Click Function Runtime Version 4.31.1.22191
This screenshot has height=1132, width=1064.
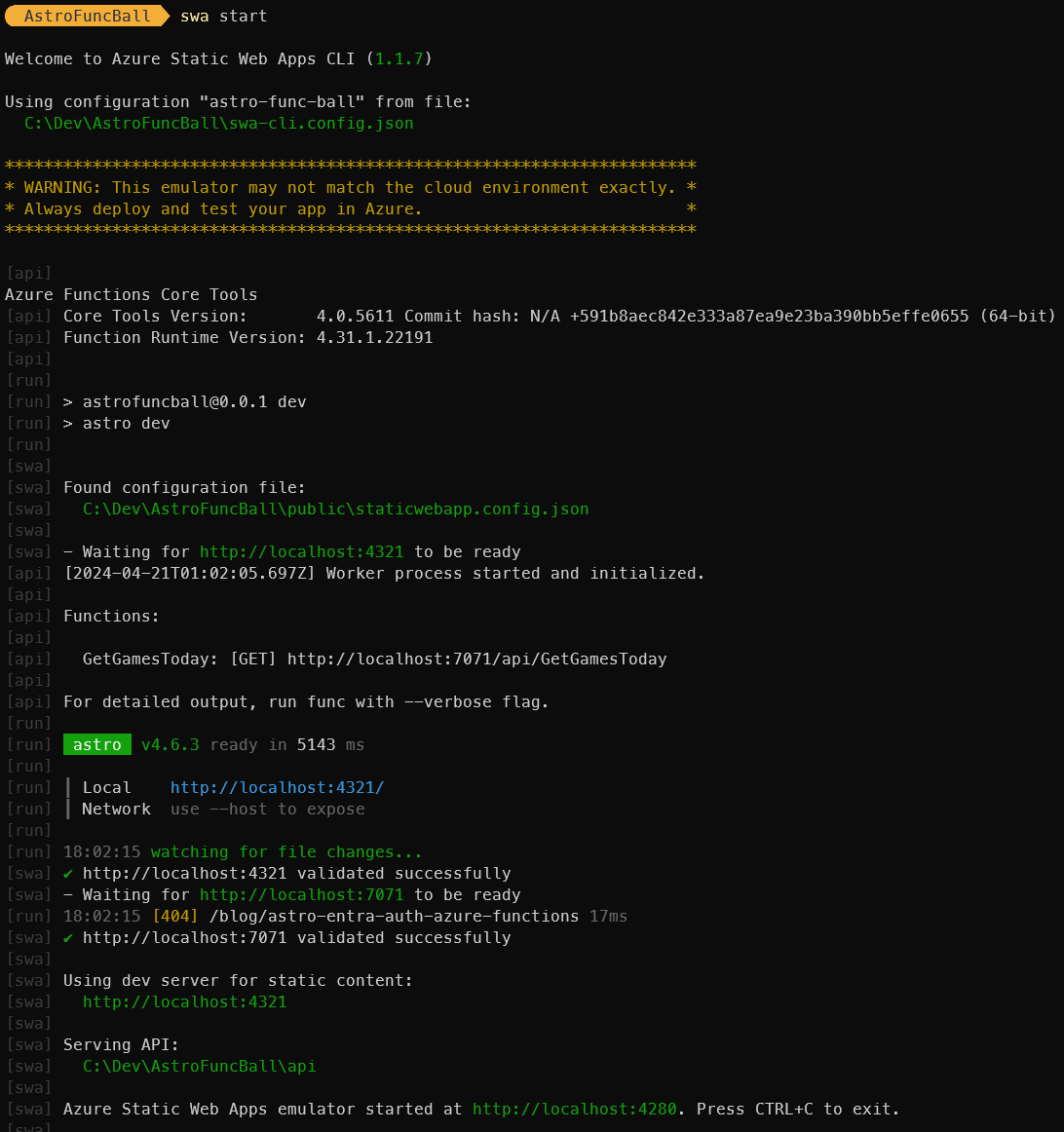(x=248, y=338)
